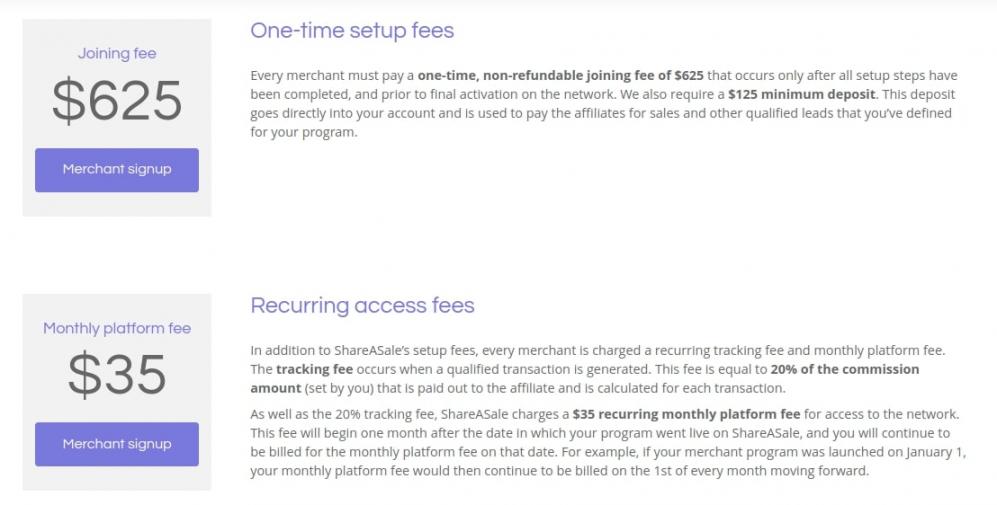Click the large $35 price
Viewport: 997px width, 505px height.
(x=117, y=374)
